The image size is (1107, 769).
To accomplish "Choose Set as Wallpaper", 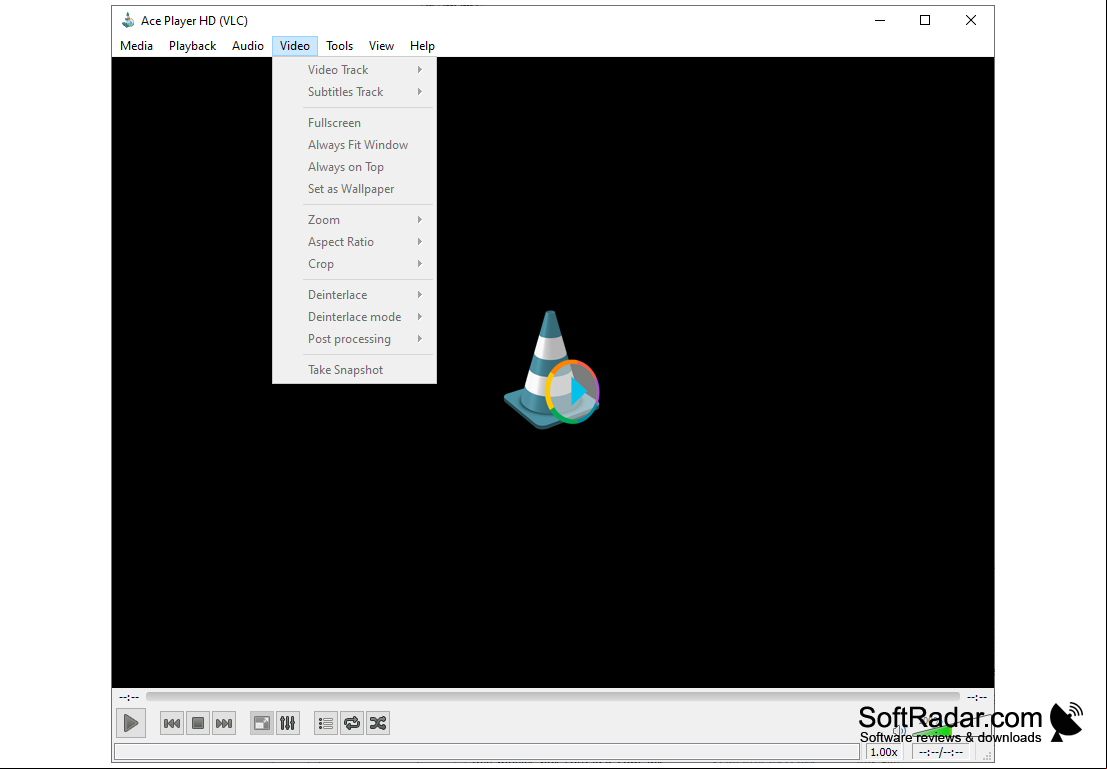I will click(354, 189).
